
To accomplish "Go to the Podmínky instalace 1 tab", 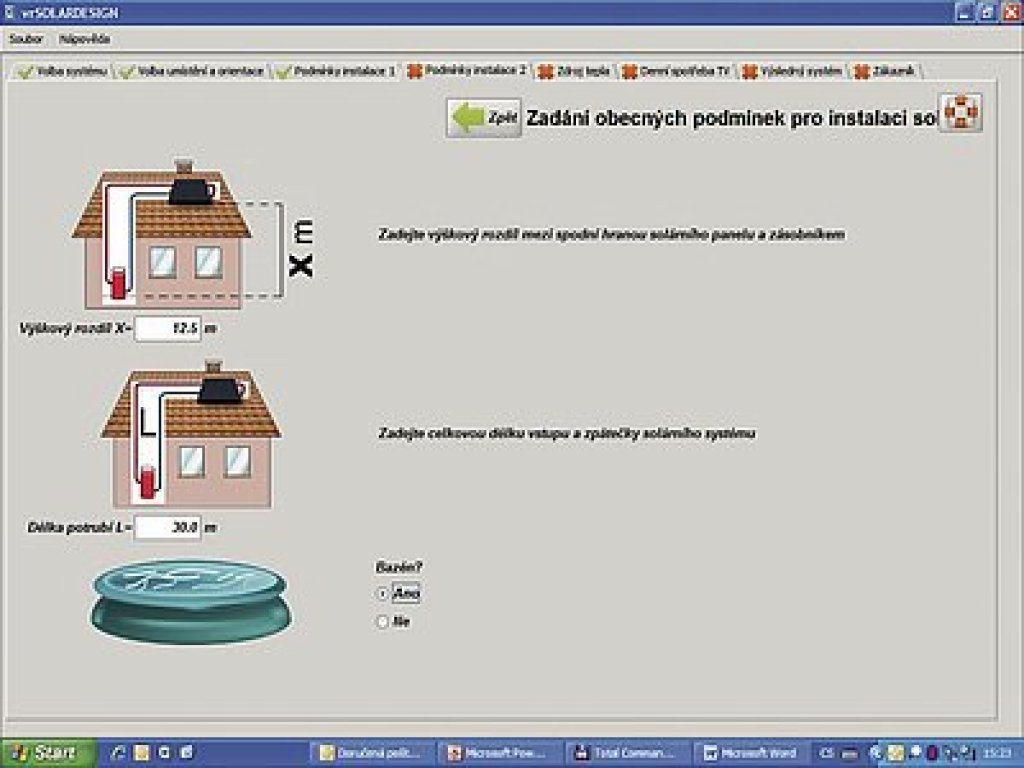I will [336, 71].
